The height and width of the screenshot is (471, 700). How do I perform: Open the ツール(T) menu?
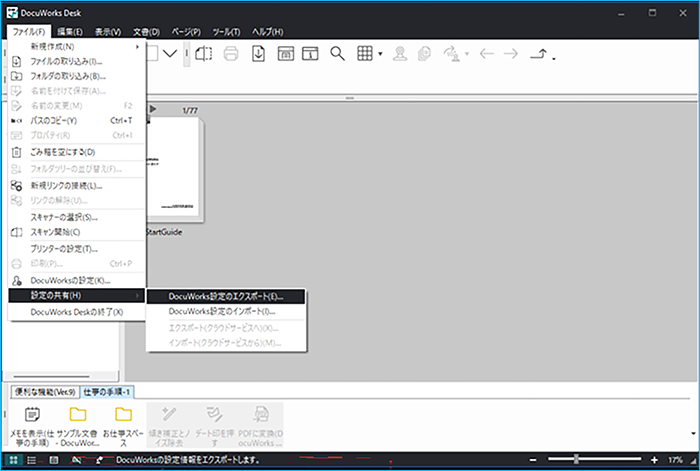tap(226, 32)
